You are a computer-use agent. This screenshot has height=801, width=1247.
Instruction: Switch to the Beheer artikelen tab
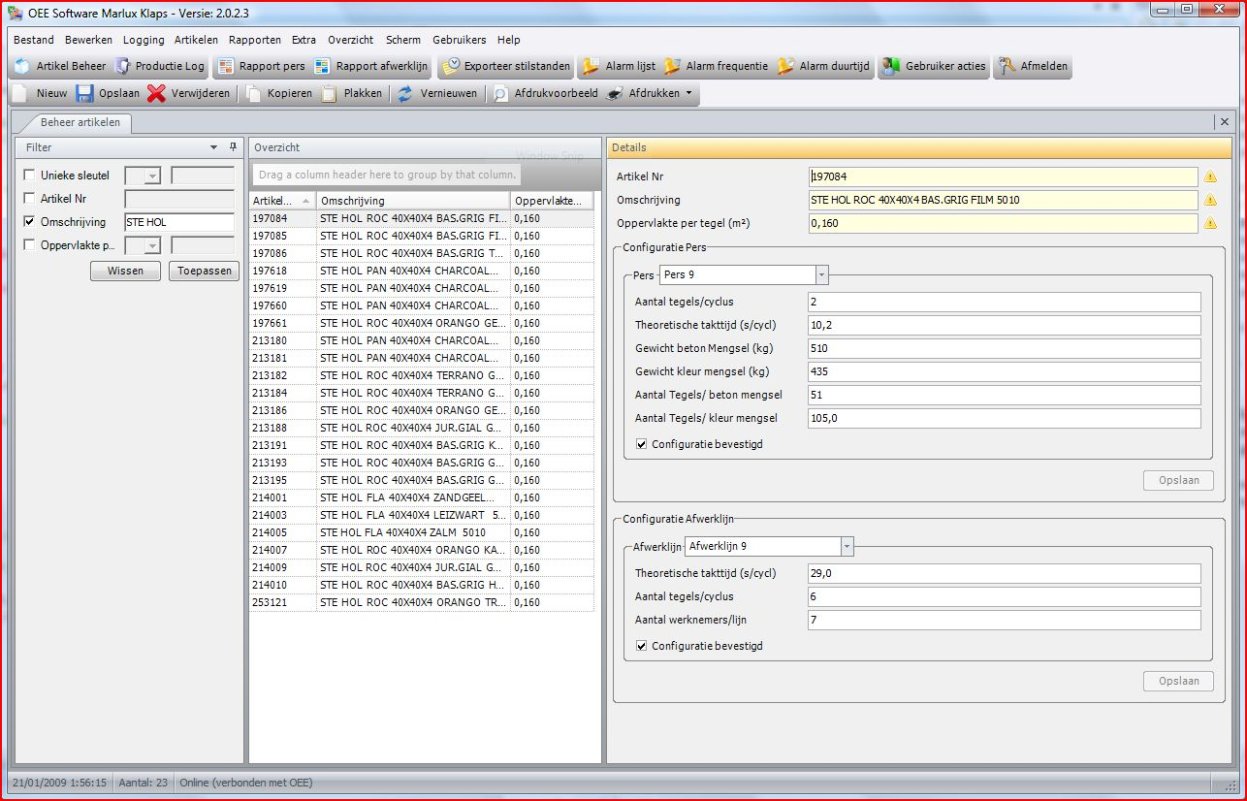(x=80, y=122)
